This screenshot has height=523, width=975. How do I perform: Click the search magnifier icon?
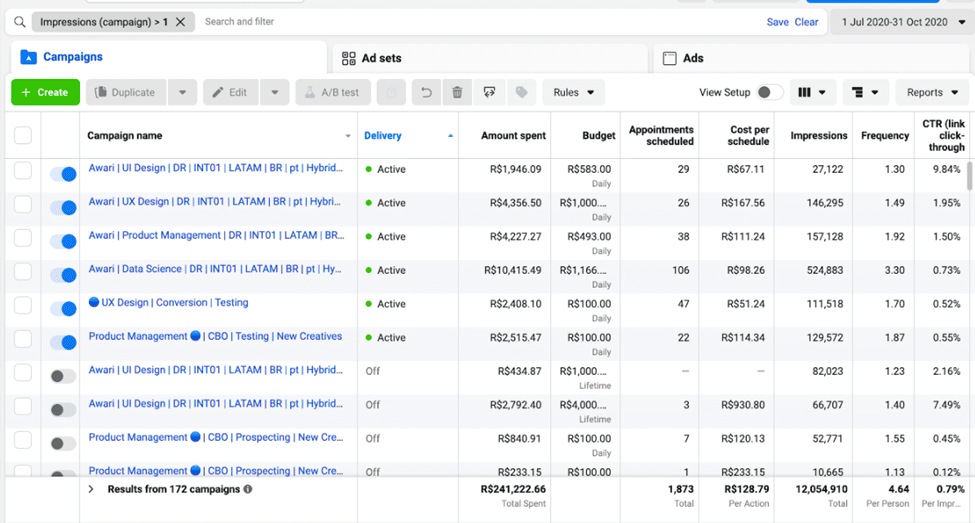click(x=20, y=22)
